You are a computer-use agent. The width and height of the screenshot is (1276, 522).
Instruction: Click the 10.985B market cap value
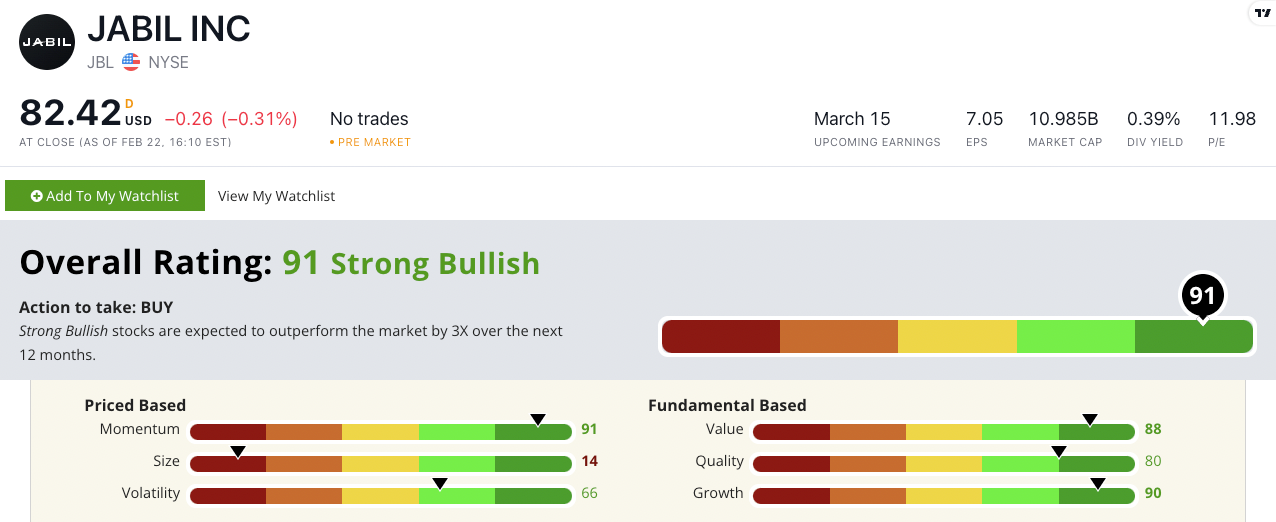(1064, 119)
